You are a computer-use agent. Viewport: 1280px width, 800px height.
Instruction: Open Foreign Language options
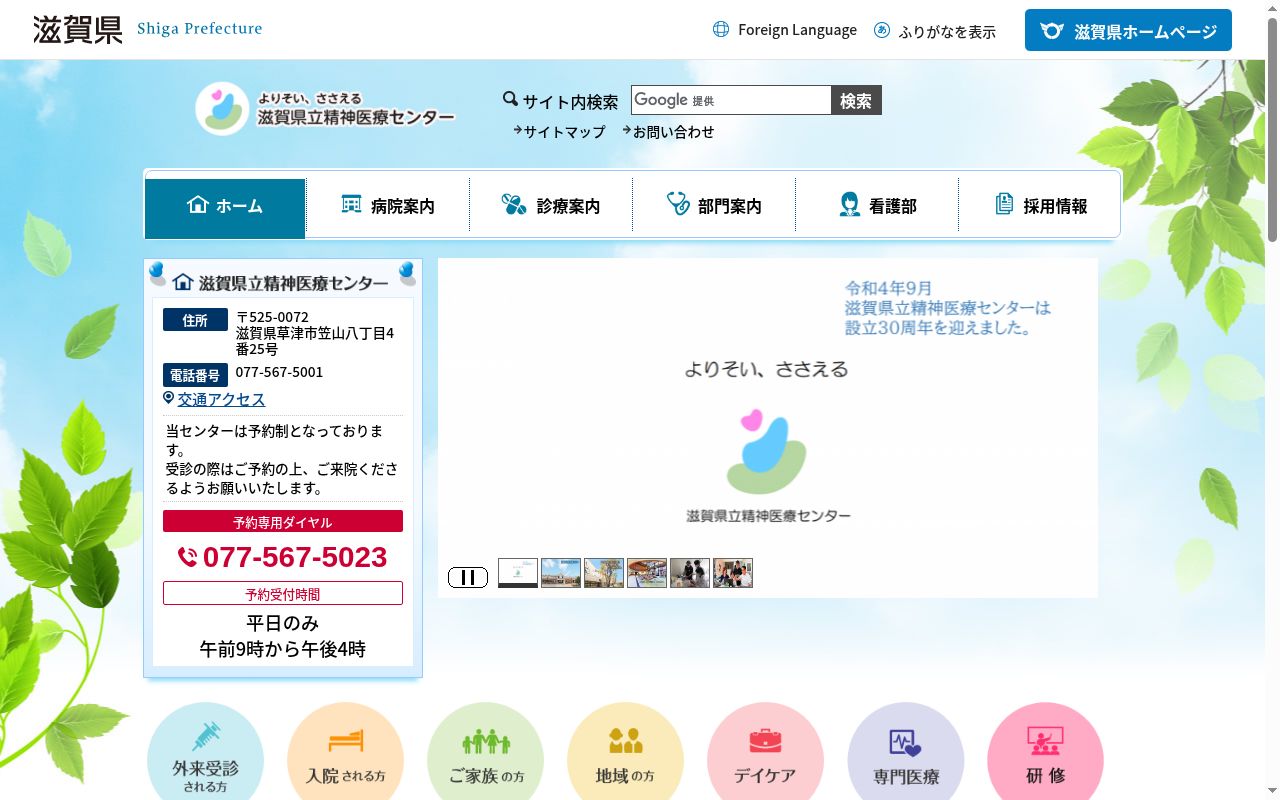[797, 30]
